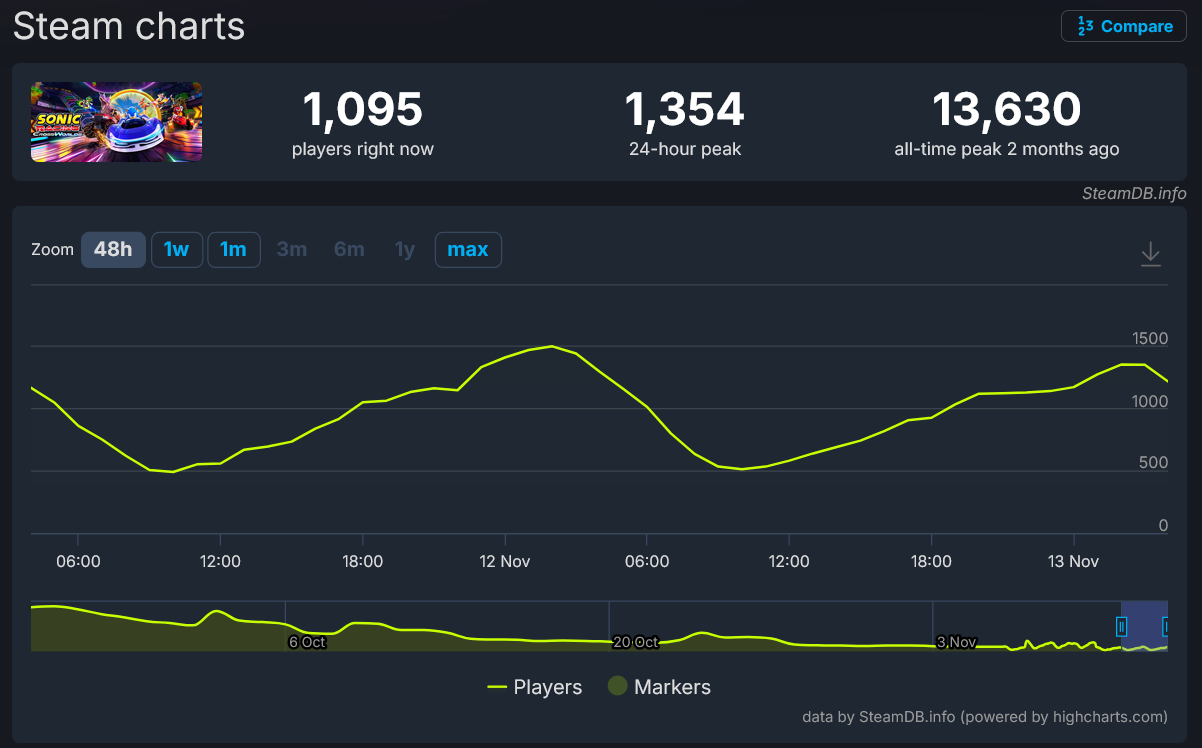Set zoom range to max
Viewport: 1202px width, 748px height.
(x=468, y=249)
